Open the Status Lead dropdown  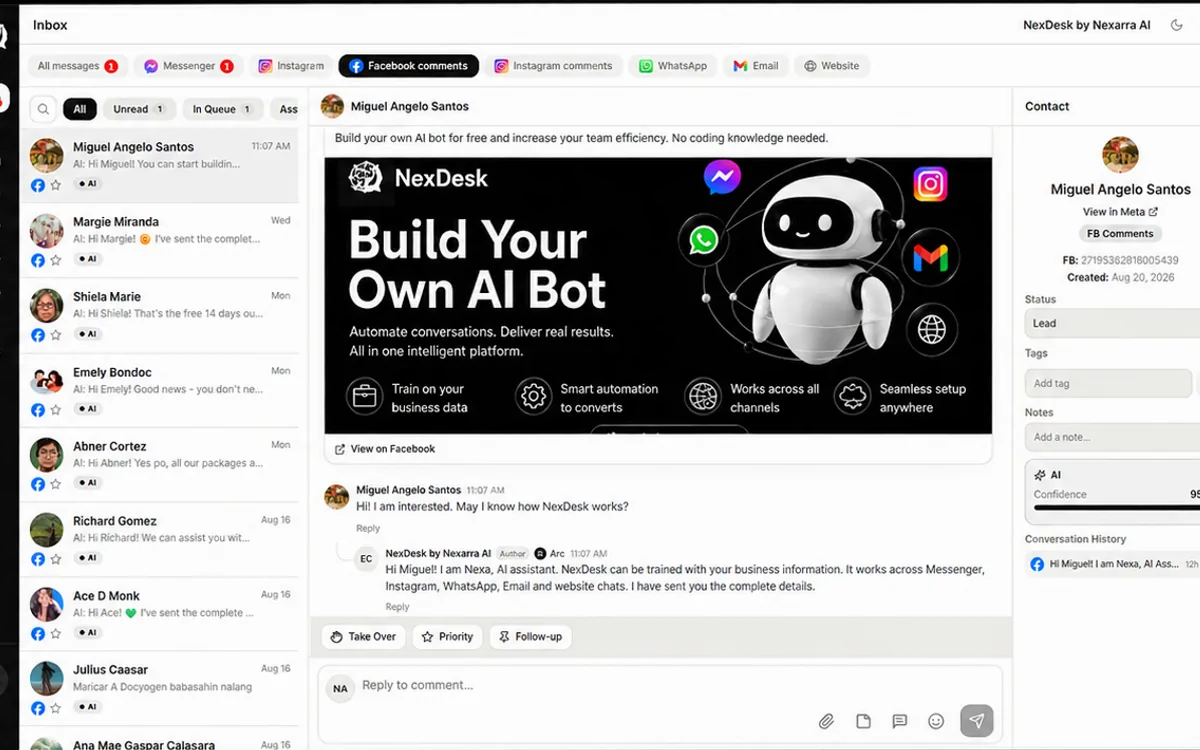1112,324
